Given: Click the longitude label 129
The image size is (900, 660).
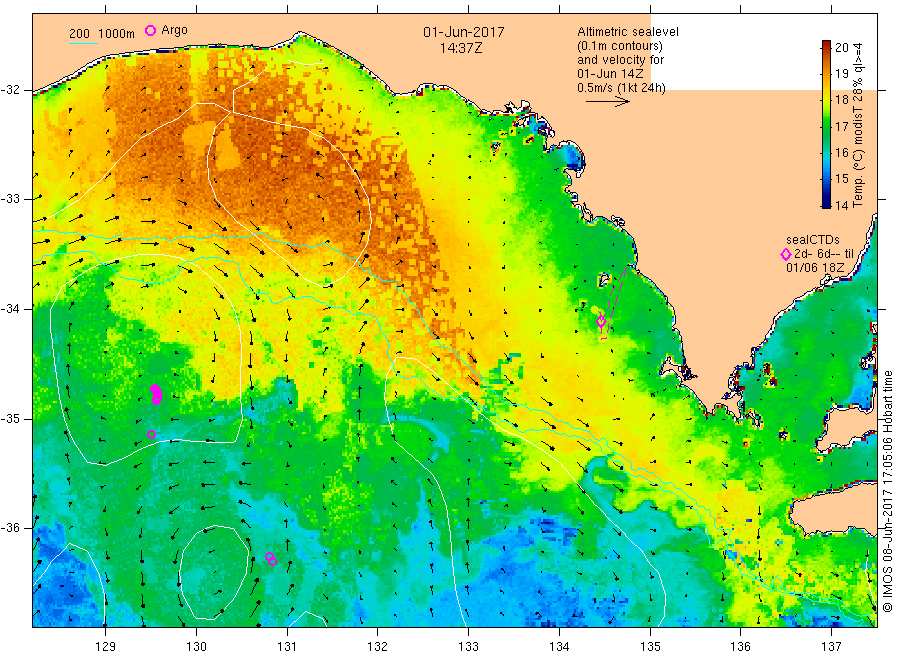Looking at the screenshot, I should (x=106, y=647).
